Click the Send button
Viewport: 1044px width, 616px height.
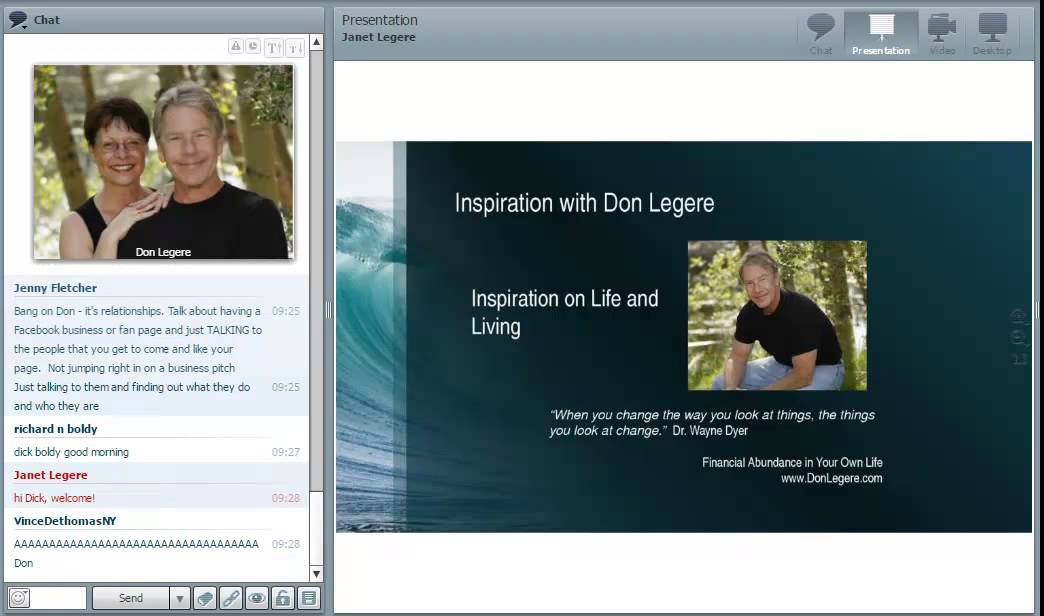[x=130, y=598]
